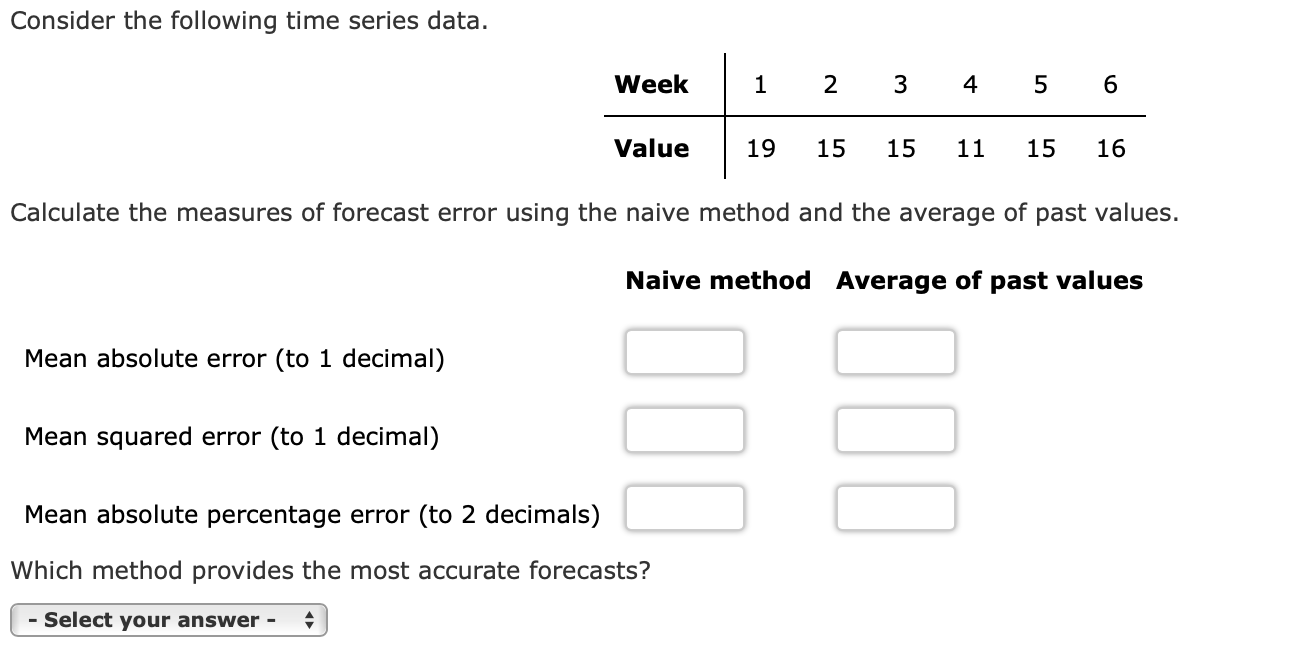Click the up-down stepper arrows on the answer selector
Image resolution: width=1308 pixels, height=656 pixels.
310,619
